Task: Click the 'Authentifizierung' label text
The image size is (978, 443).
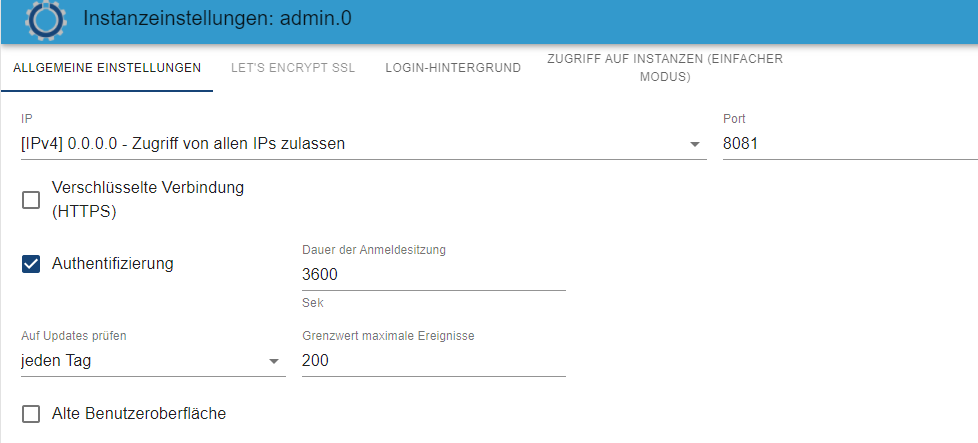Action: coord(112,263)
